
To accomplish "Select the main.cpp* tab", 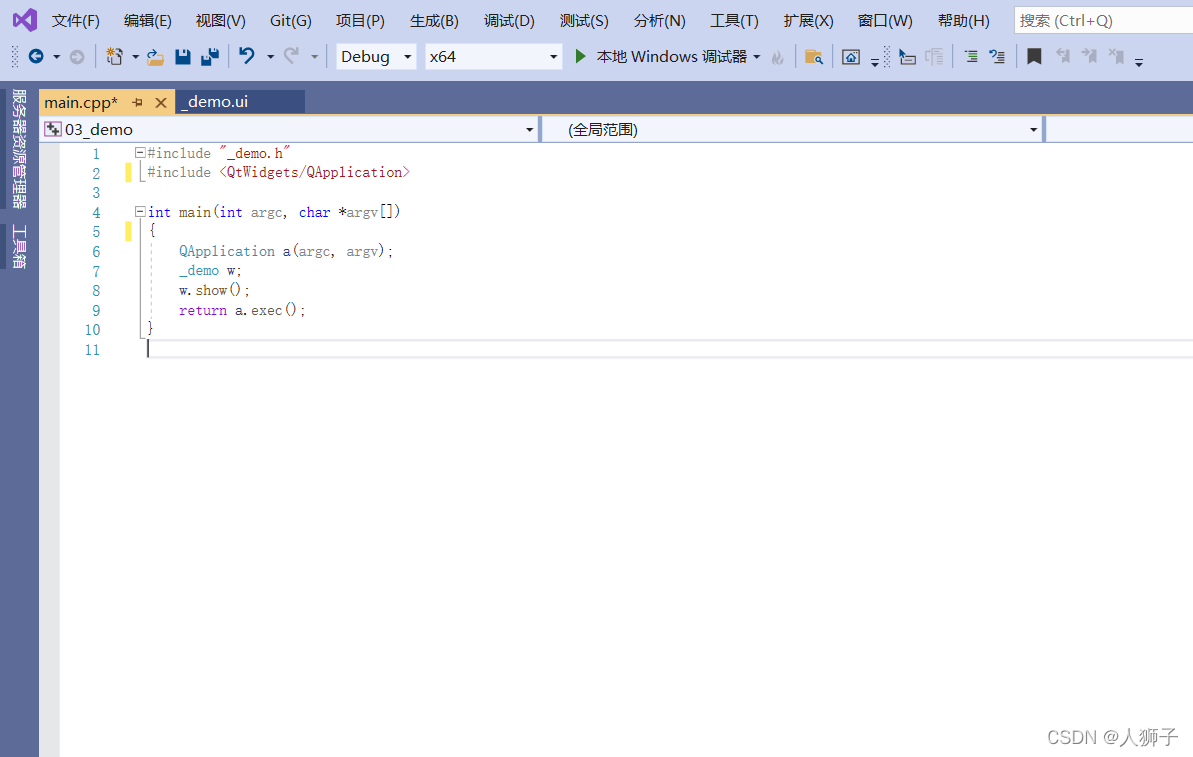I will [x=81, y=102].
